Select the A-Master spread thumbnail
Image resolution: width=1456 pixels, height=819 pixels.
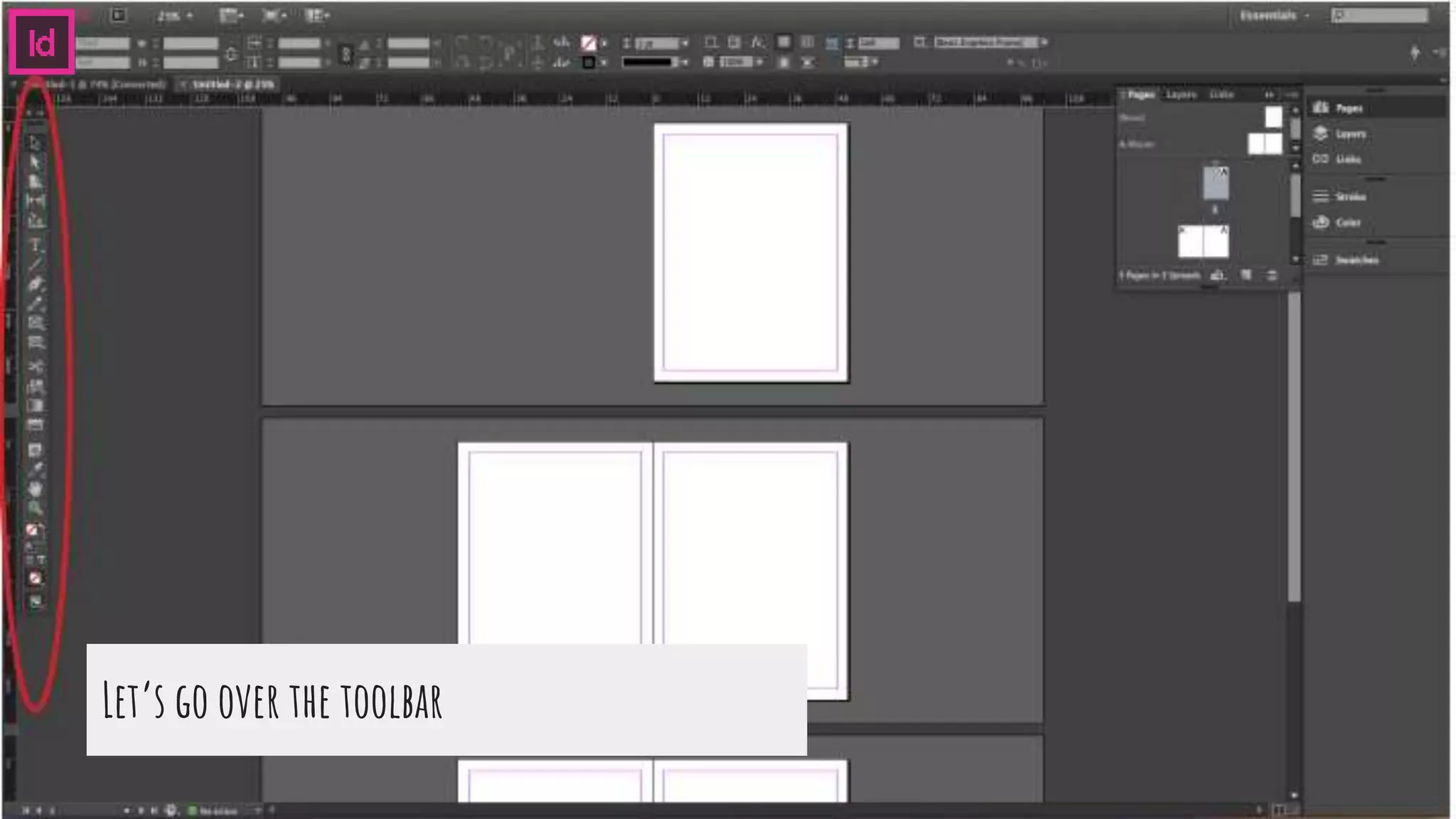(1265, 144)
